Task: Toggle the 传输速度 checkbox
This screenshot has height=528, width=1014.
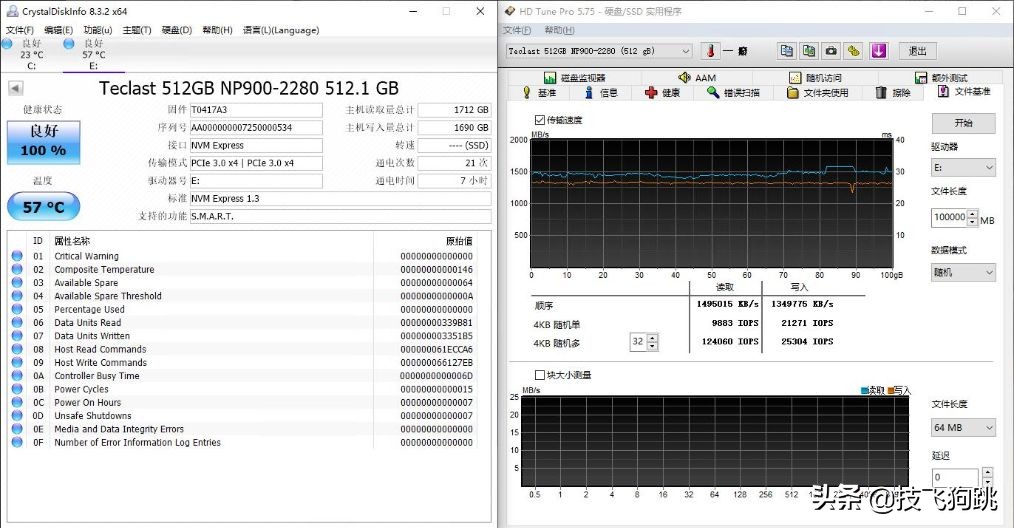Action: (540, 120)
